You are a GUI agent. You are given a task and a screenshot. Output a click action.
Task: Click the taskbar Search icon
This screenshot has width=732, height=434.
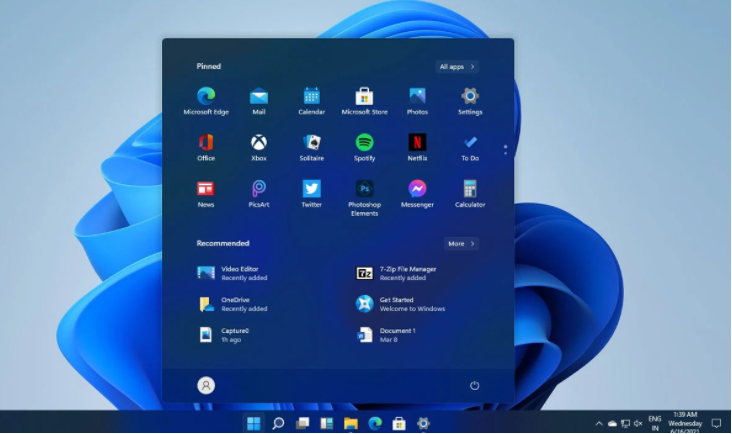[278, 423]
